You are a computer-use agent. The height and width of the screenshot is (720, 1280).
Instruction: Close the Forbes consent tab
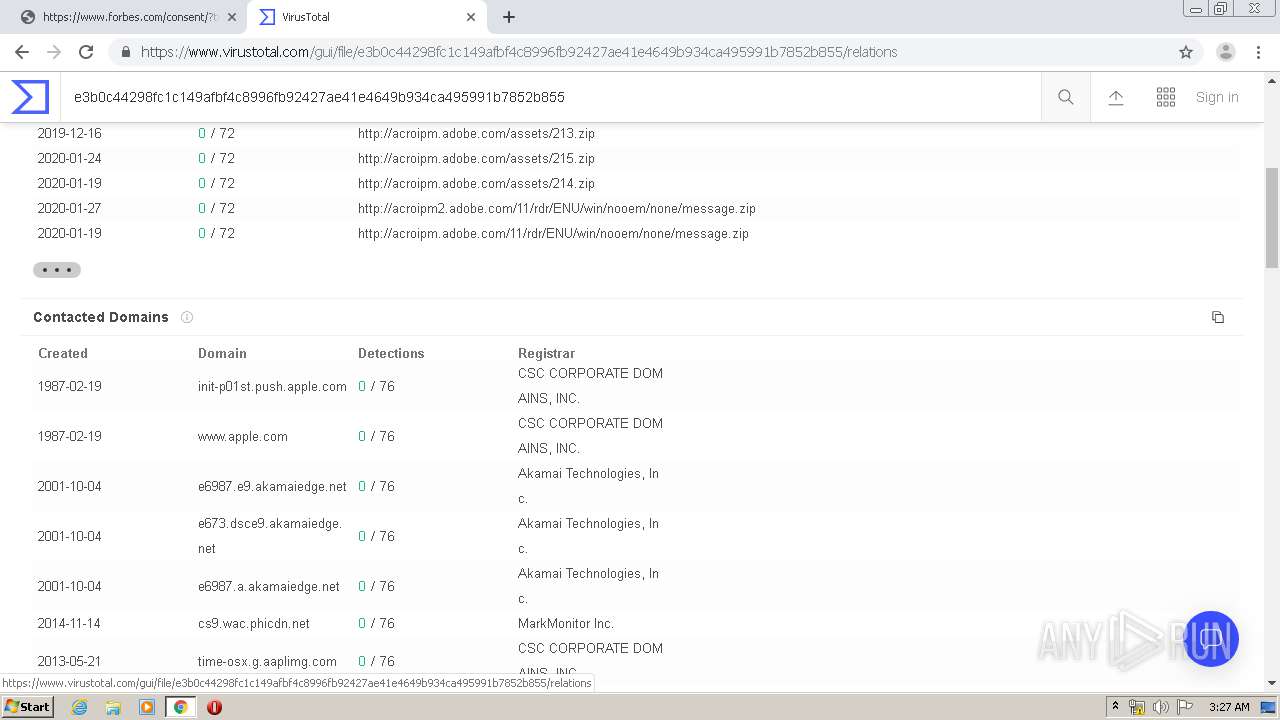[232, 17]
